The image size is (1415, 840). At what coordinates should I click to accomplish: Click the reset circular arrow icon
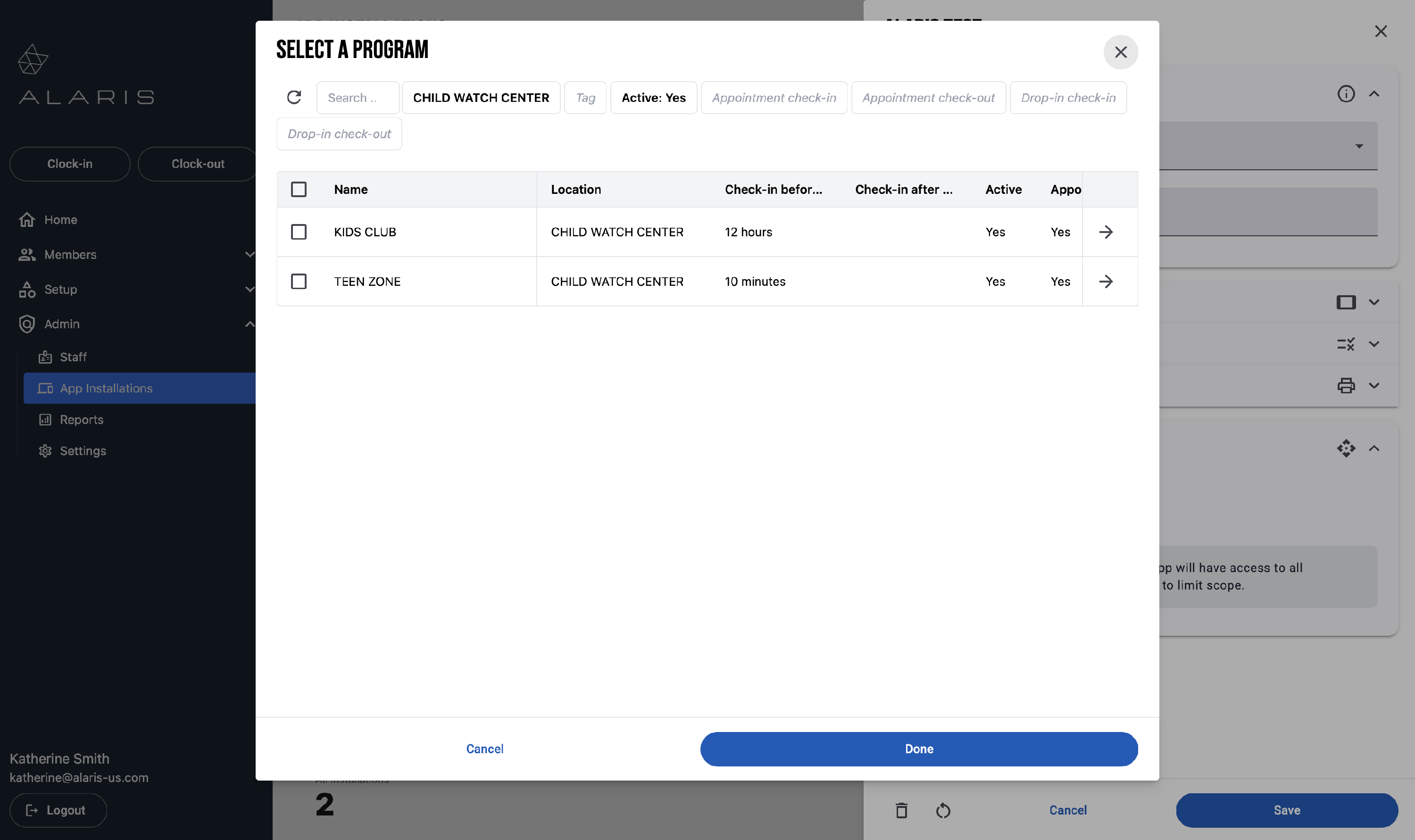pos(943,810)
